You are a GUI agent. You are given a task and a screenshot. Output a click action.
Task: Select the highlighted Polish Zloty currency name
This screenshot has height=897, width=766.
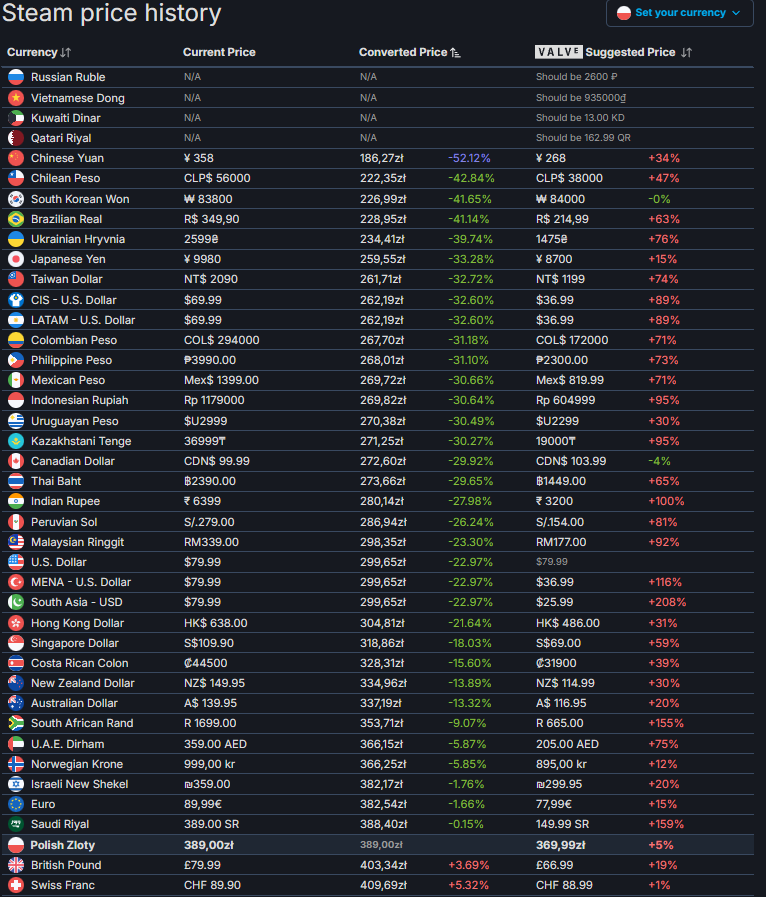point(62,845)
